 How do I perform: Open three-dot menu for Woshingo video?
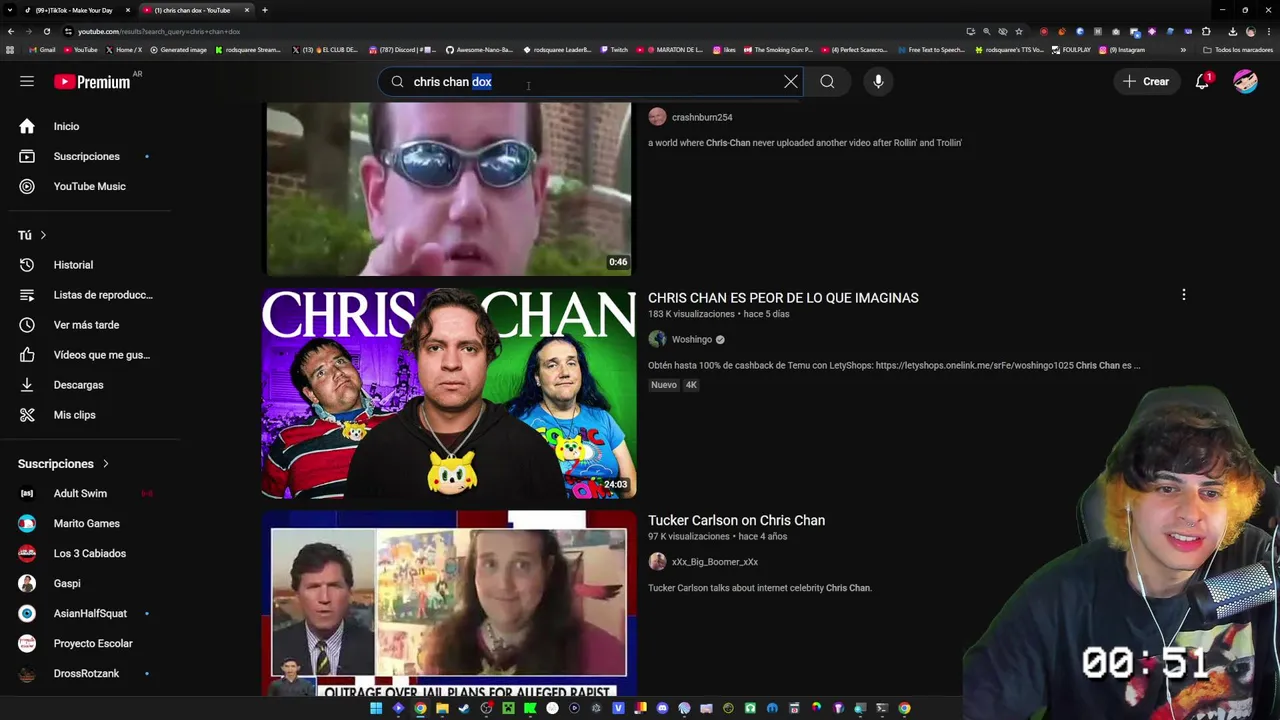[x=1184, y=295]
